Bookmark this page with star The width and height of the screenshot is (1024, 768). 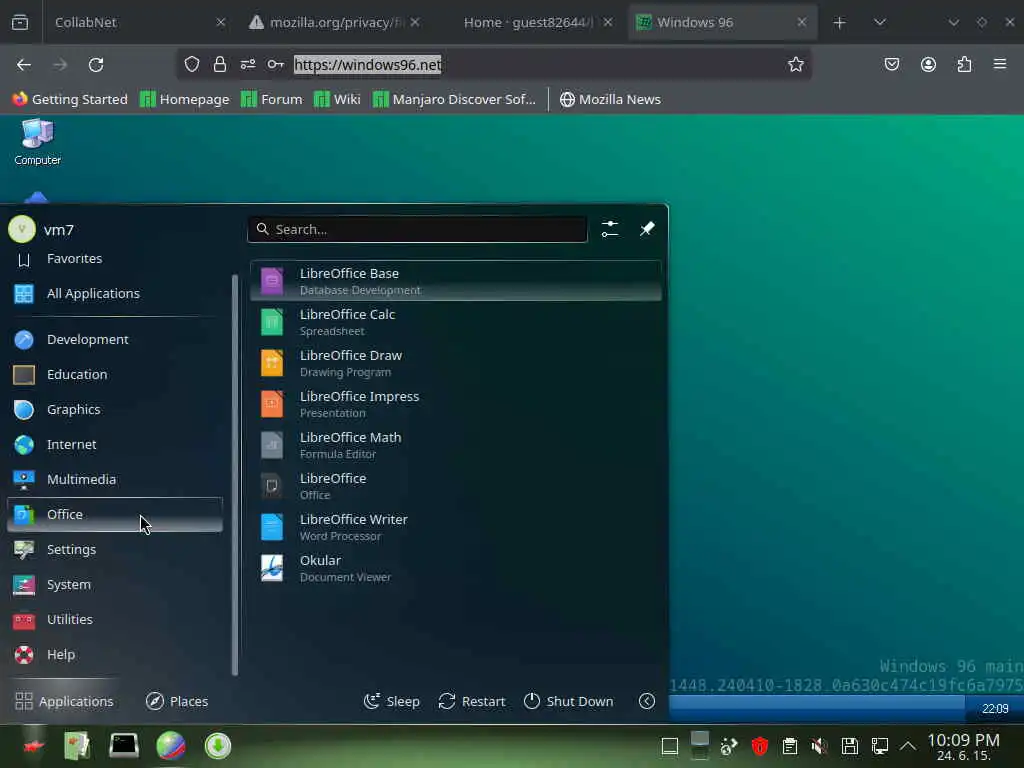pos(795,65)
